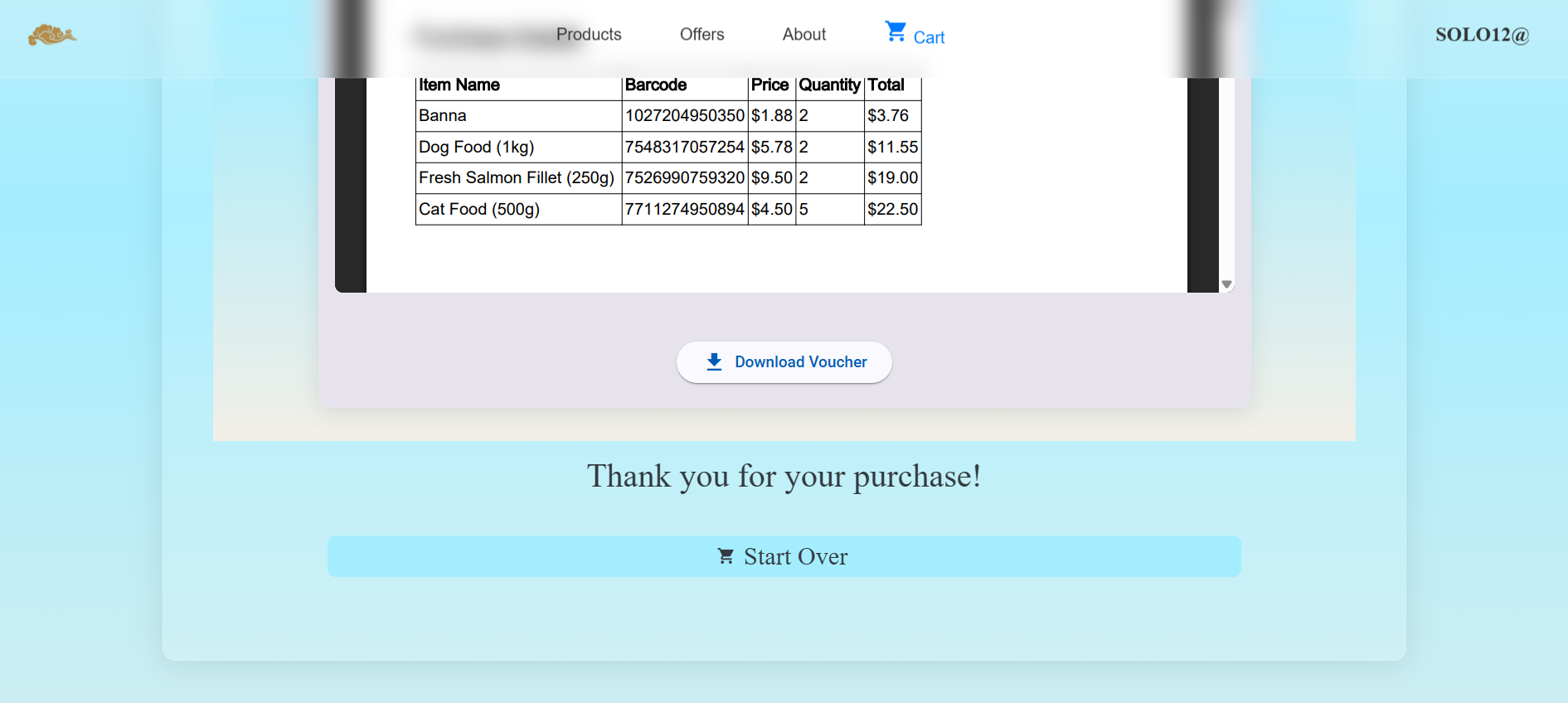
Task: Click the small cart icon beside Start Over
Action: click(726, 556)
